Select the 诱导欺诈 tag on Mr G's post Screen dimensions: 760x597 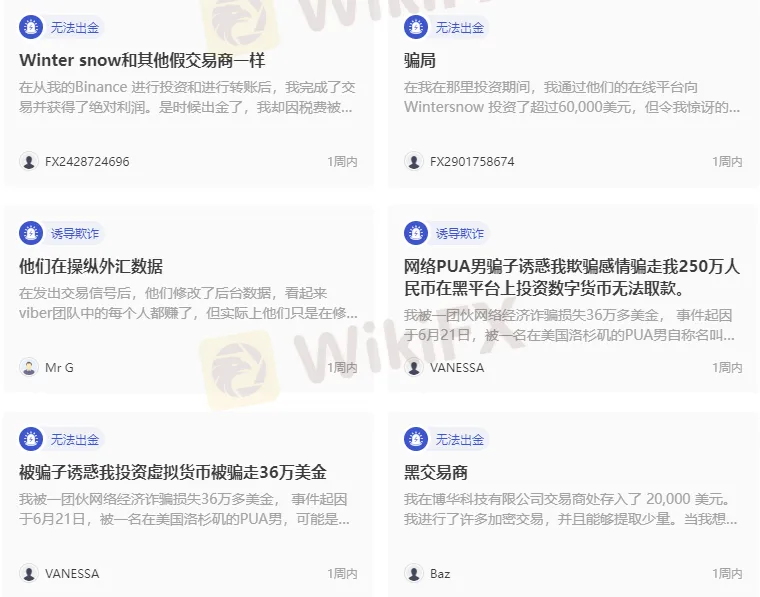click(x=75, y=234)
